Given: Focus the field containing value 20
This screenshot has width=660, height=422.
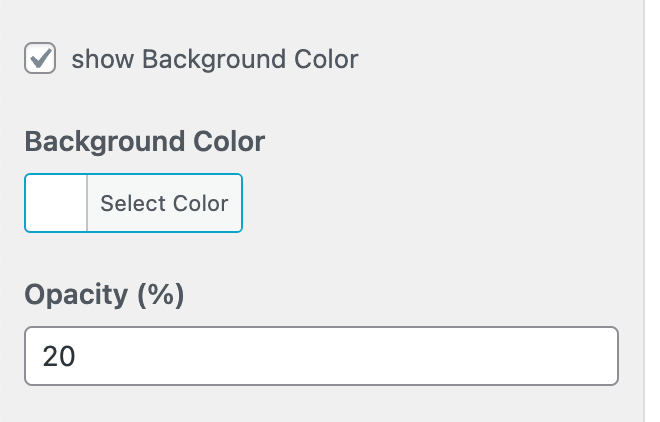Looking at the screenshot, I should (320, 356).
